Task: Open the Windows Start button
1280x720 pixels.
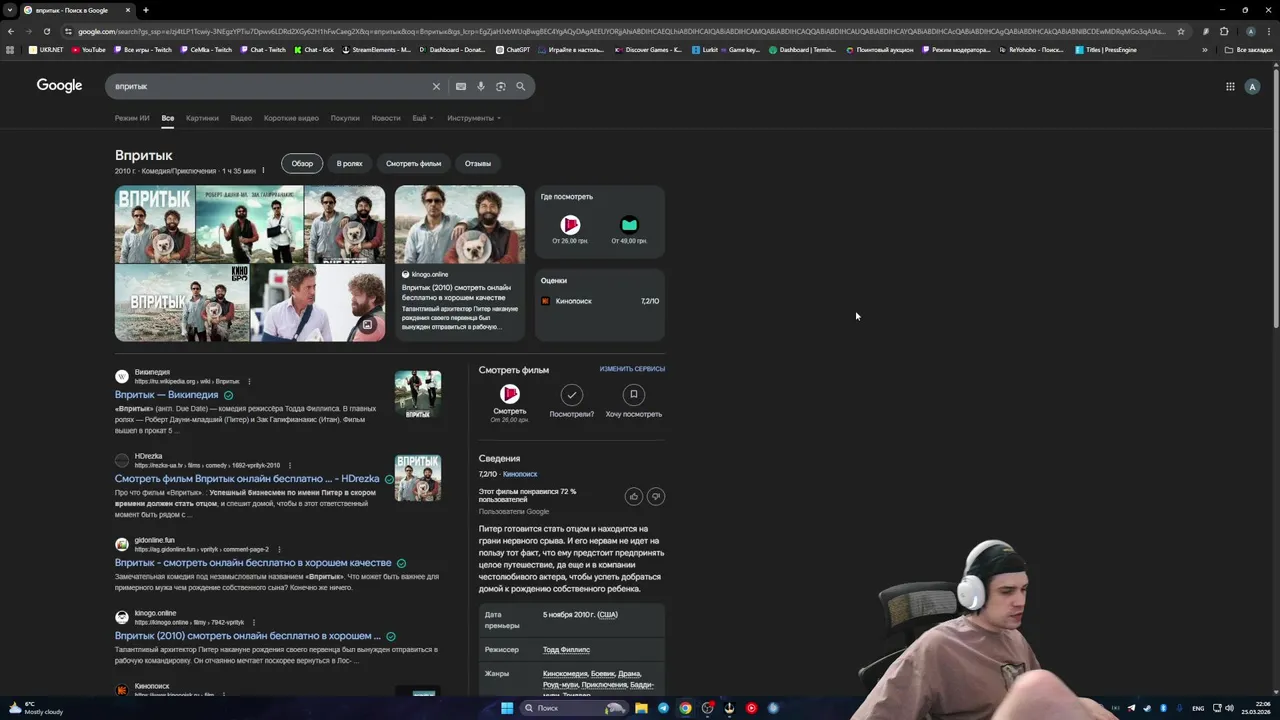Action: [507, 708]
